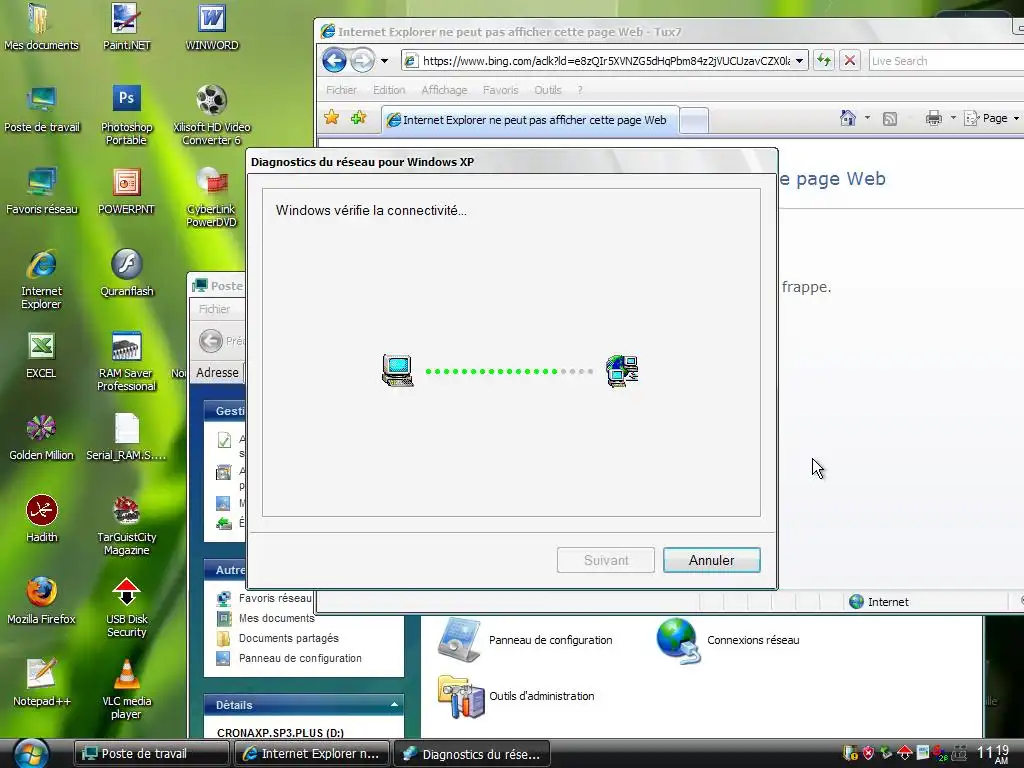The width and height of the screenshot is (1024, 768).
Task: Click Add to Favorites icon in IE
Action: pyautogui.click(x=359, y=118)
